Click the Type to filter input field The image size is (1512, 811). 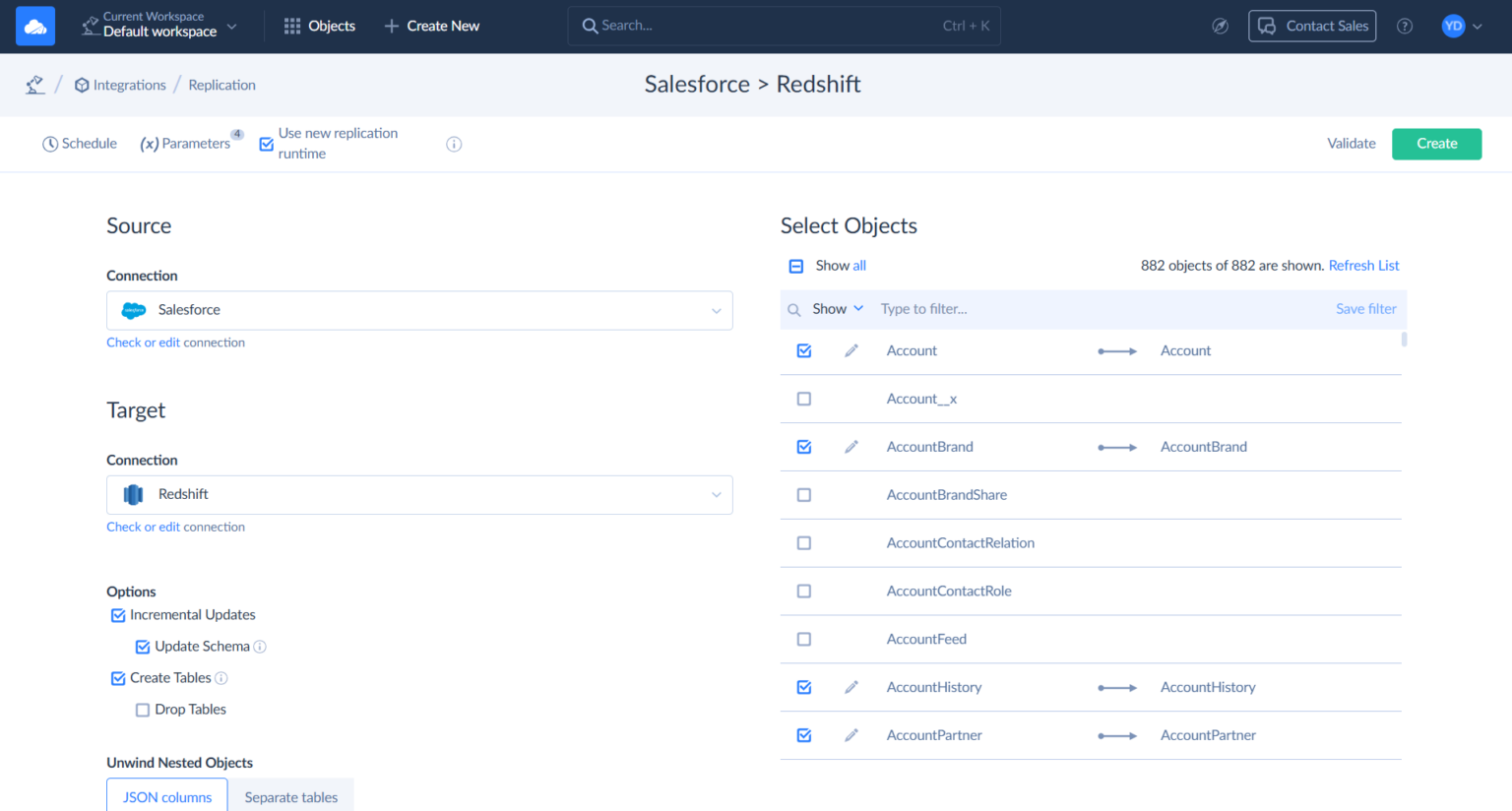click(x=1083, y=309)
